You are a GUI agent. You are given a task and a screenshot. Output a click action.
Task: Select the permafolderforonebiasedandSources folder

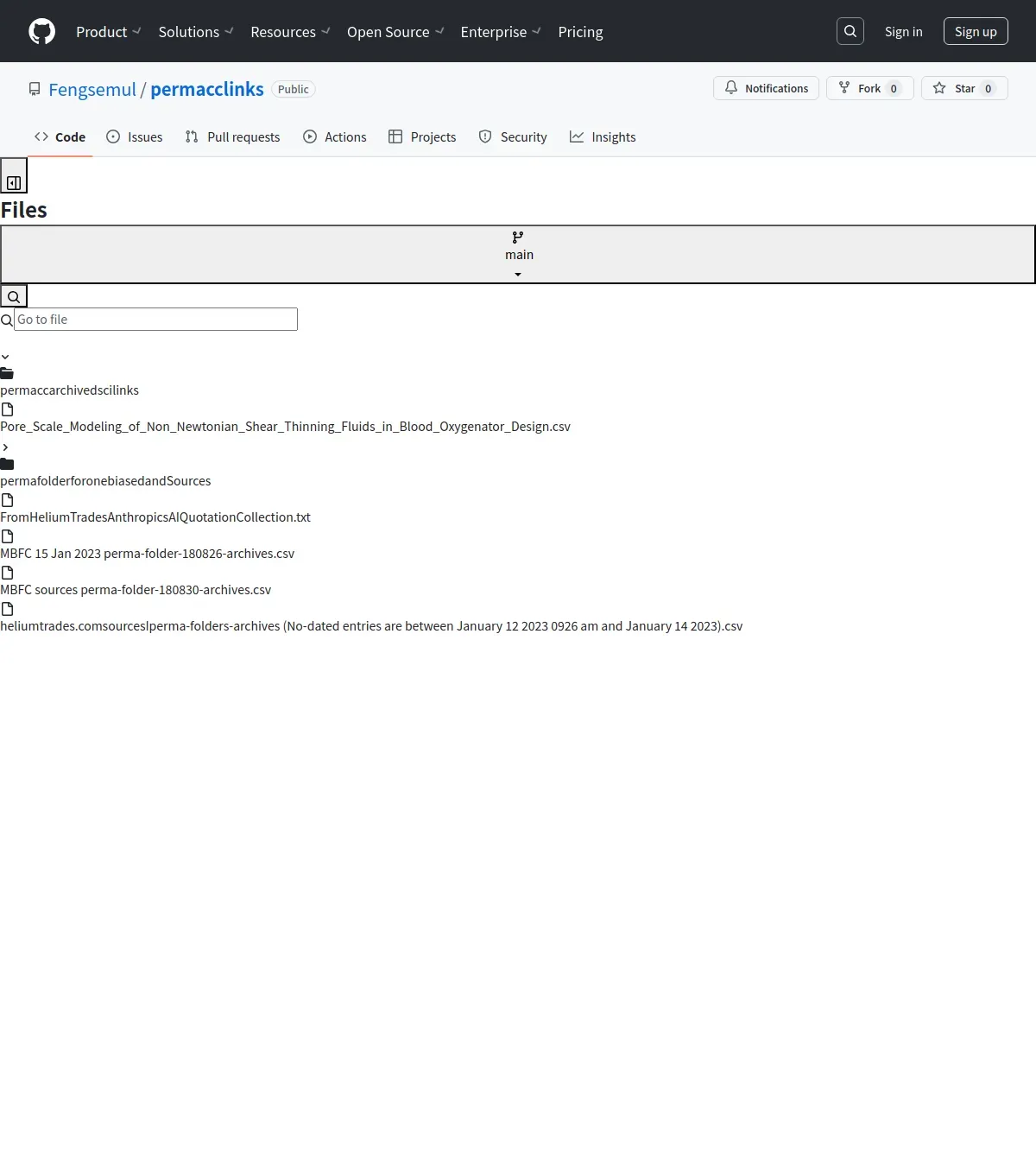click(105, 481)
